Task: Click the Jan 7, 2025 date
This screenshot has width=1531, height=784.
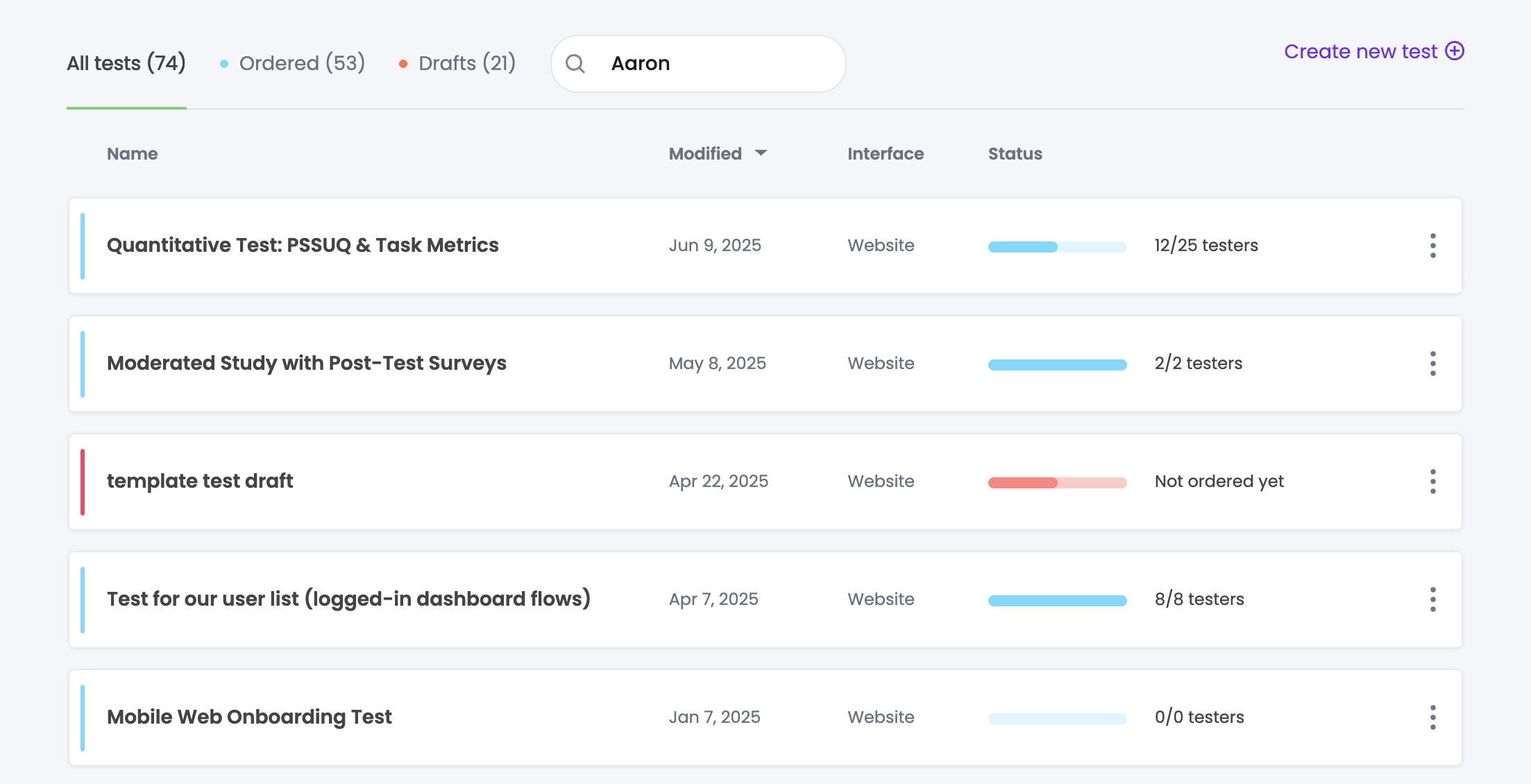Action: (x=715, y=717)
